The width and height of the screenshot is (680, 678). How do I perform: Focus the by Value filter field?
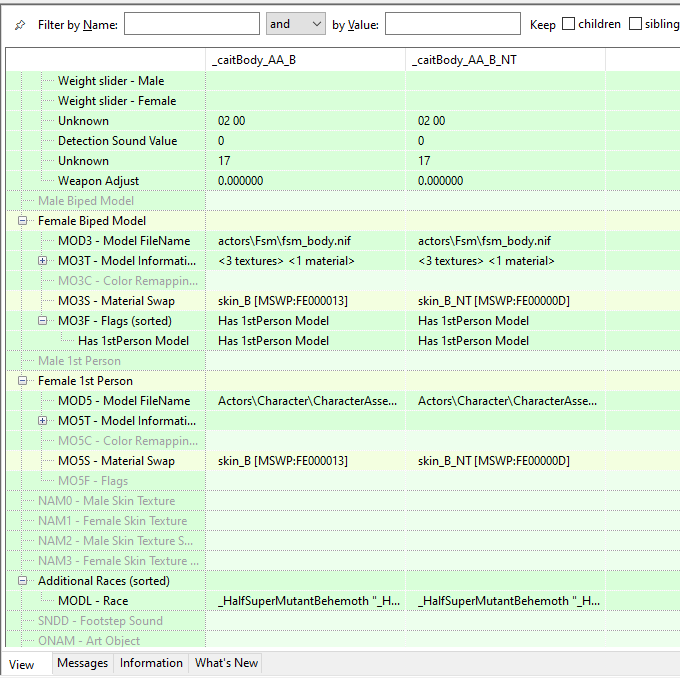click(x=453, y=24)
